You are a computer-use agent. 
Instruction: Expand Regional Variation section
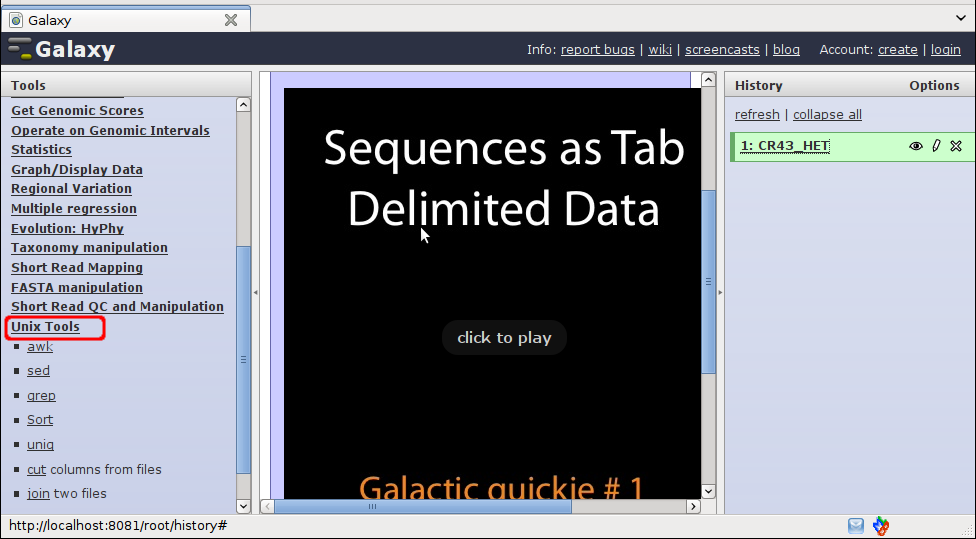[72, 189]
